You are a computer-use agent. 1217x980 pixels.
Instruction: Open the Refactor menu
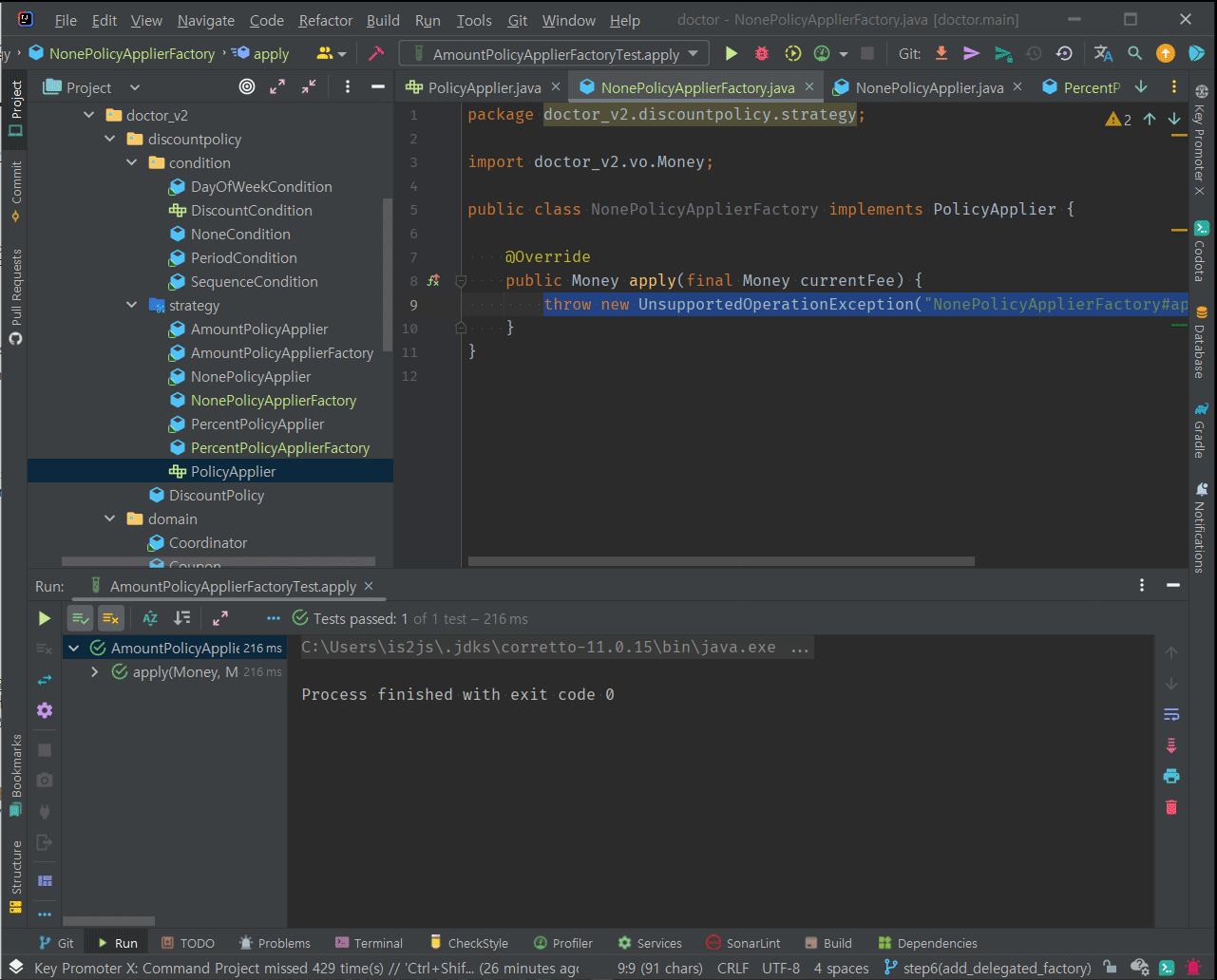coord(325,20)
